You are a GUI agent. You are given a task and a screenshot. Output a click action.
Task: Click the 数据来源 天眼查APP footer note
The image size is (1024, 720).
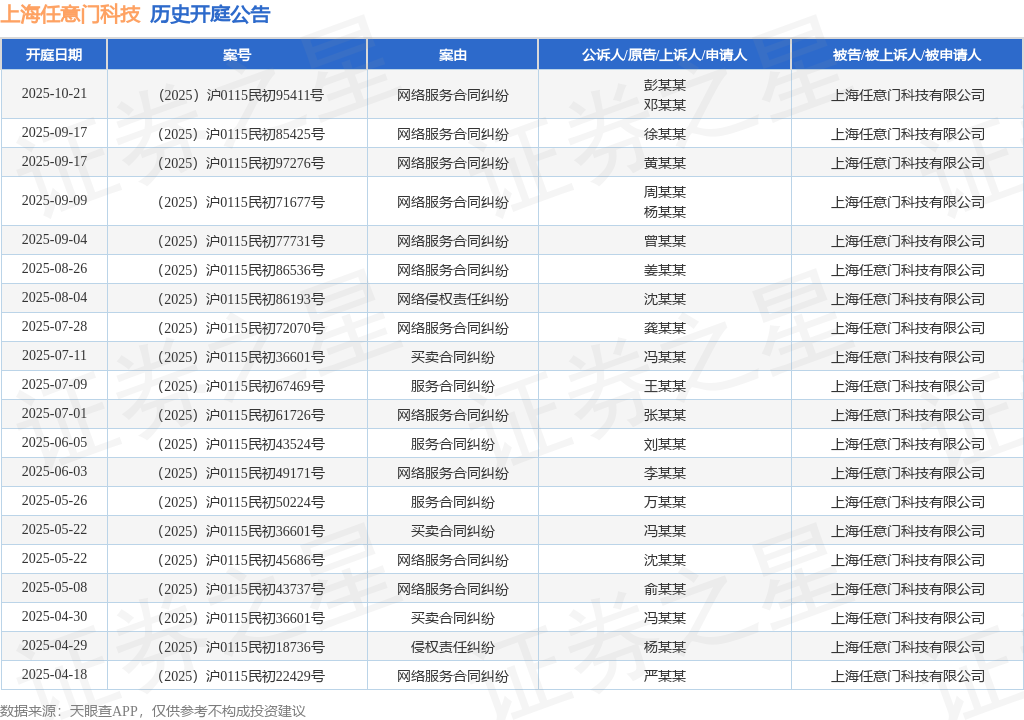pyautogui.click(x=153, y=711)
